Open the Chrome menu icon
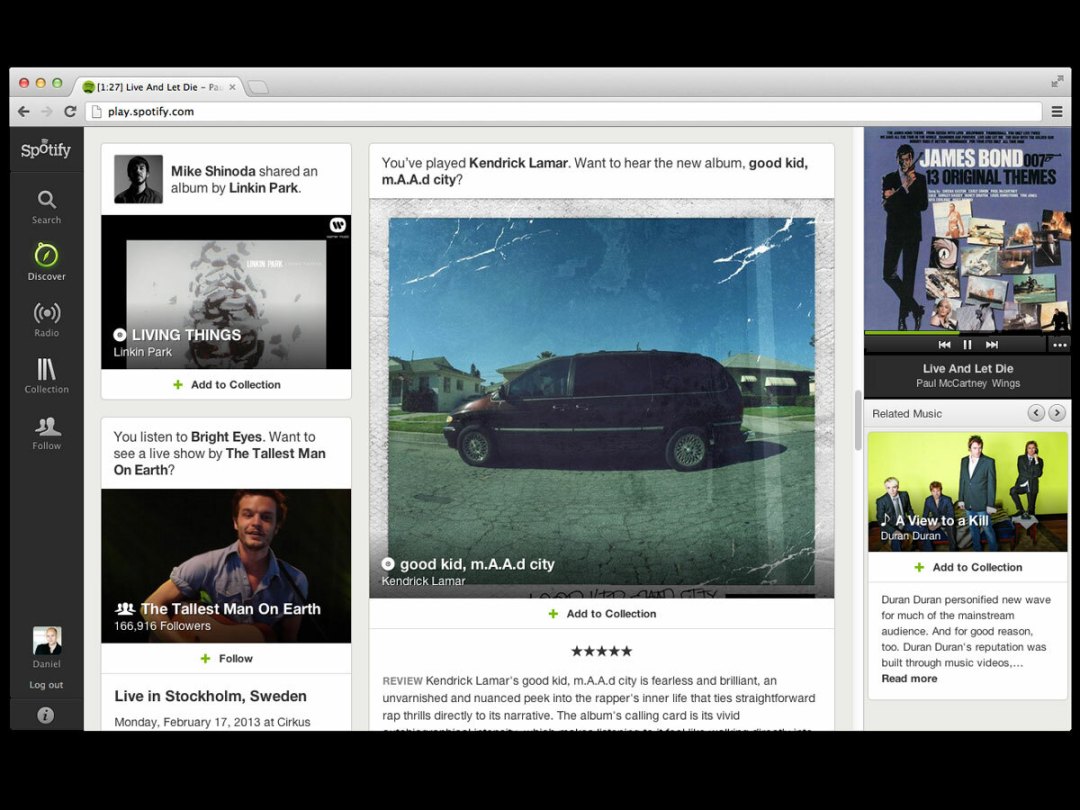Viewport: 1080px width, 810px height. 1057,112
